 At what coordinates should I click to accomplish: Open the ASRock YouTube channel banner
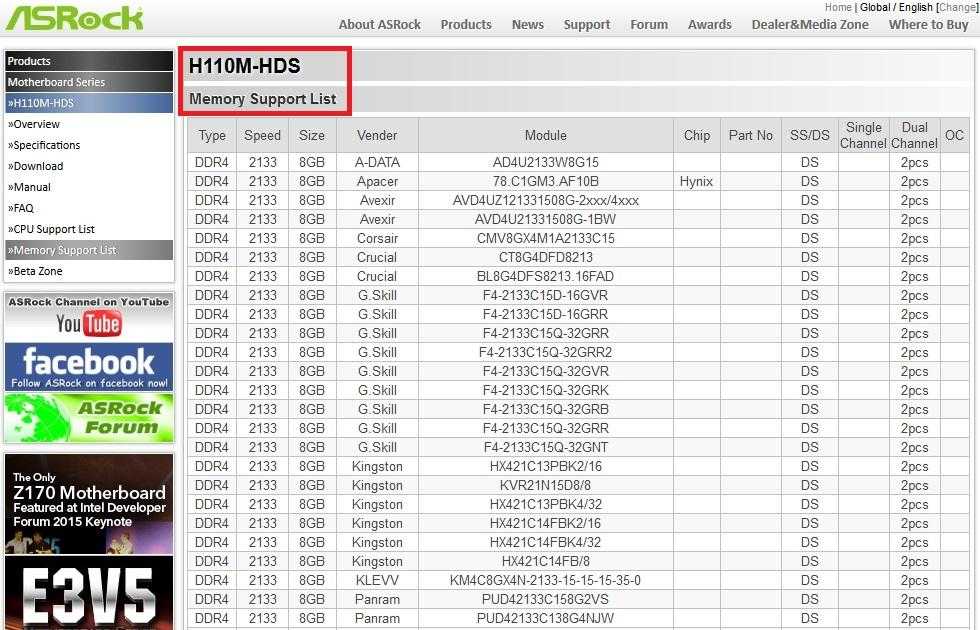pos(88,317)
